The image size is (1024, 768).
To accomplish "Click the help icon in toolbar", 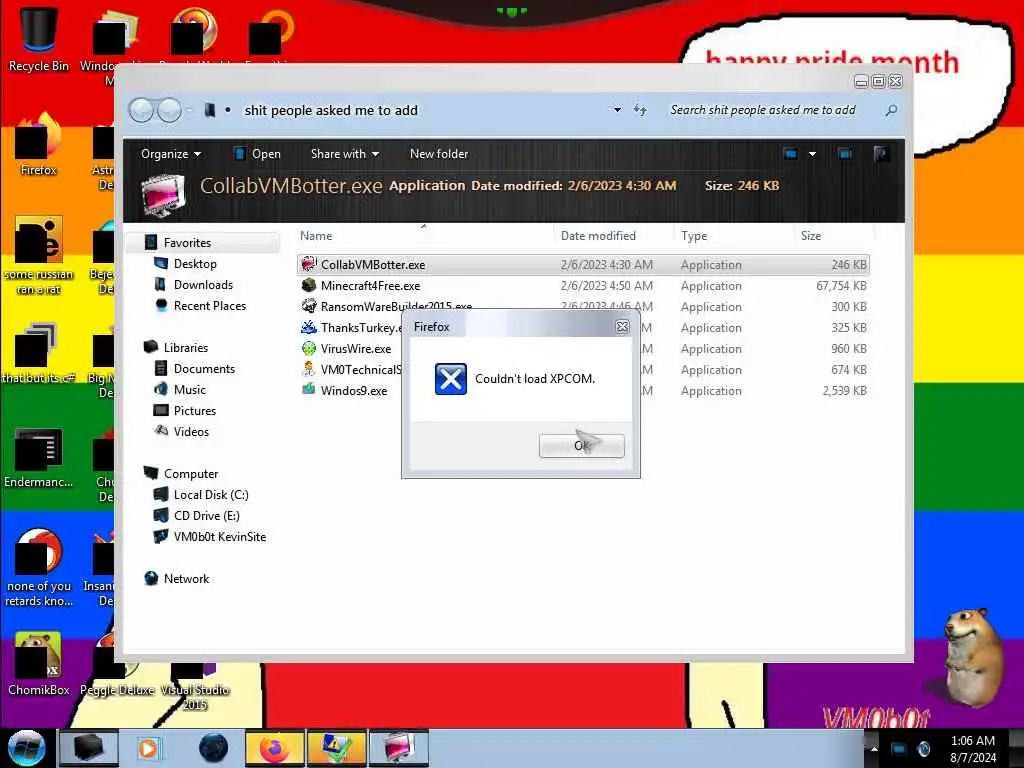I will click(880, 154).
